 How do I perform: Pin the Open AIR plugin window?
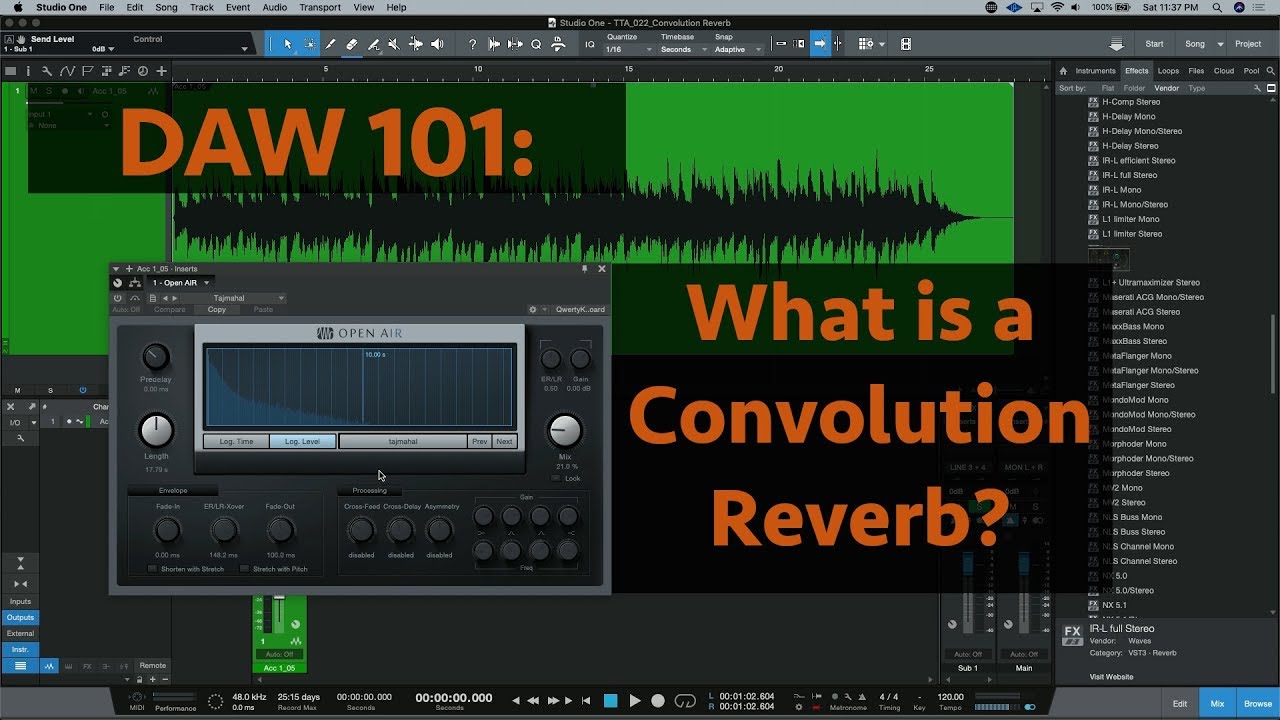point(585,269)
